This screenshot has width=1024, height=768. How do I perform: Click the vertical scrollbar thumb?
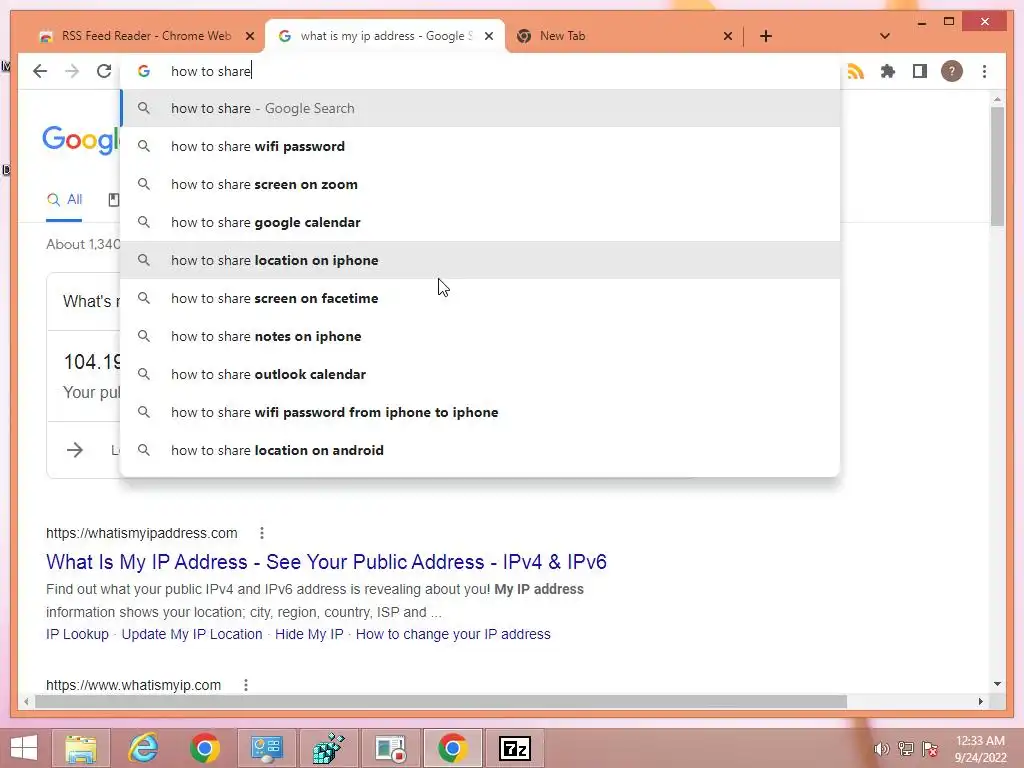[x=997, y=166]
